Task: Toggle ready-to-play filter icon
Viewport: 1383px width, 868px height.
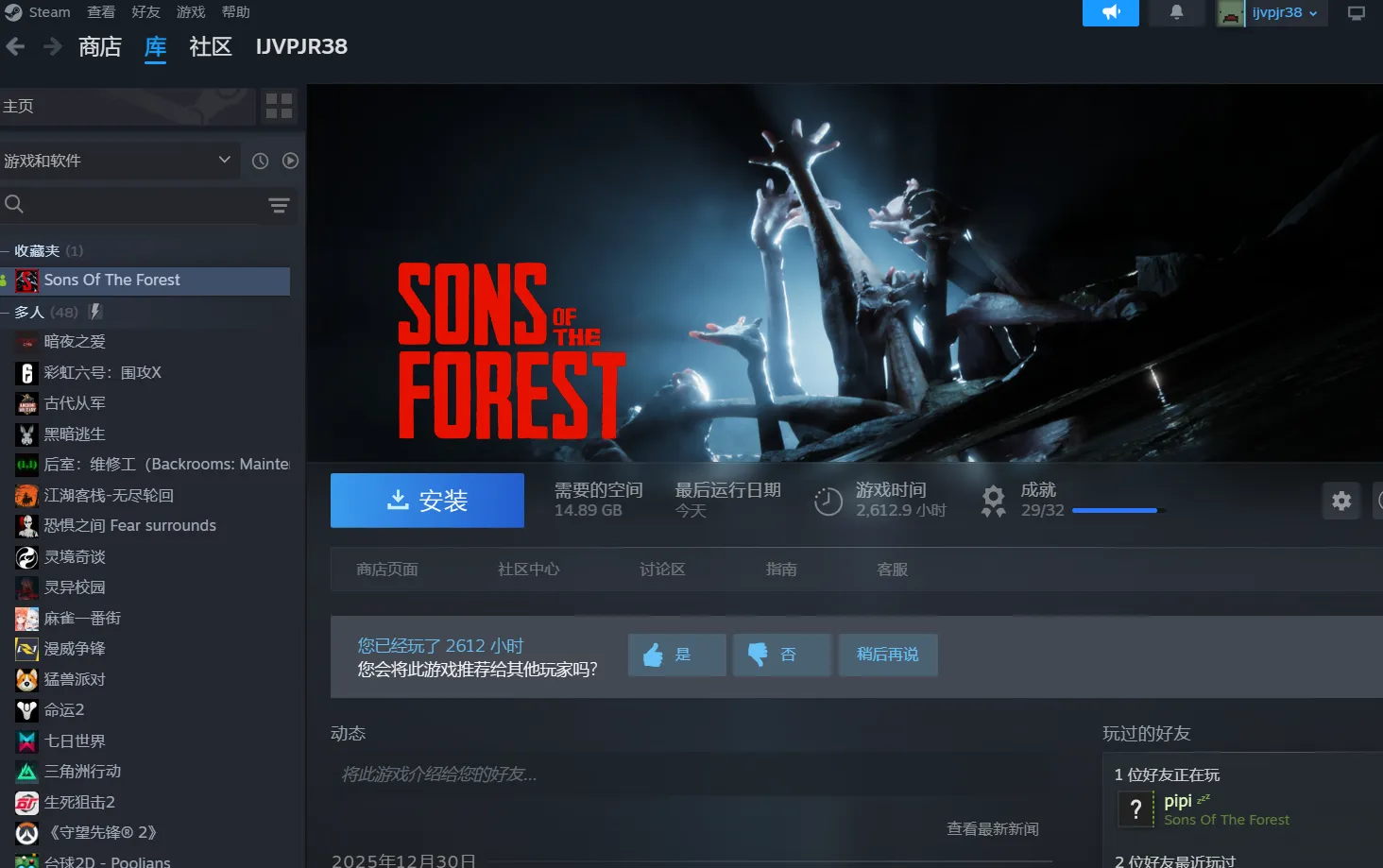Action: [290, 161]
